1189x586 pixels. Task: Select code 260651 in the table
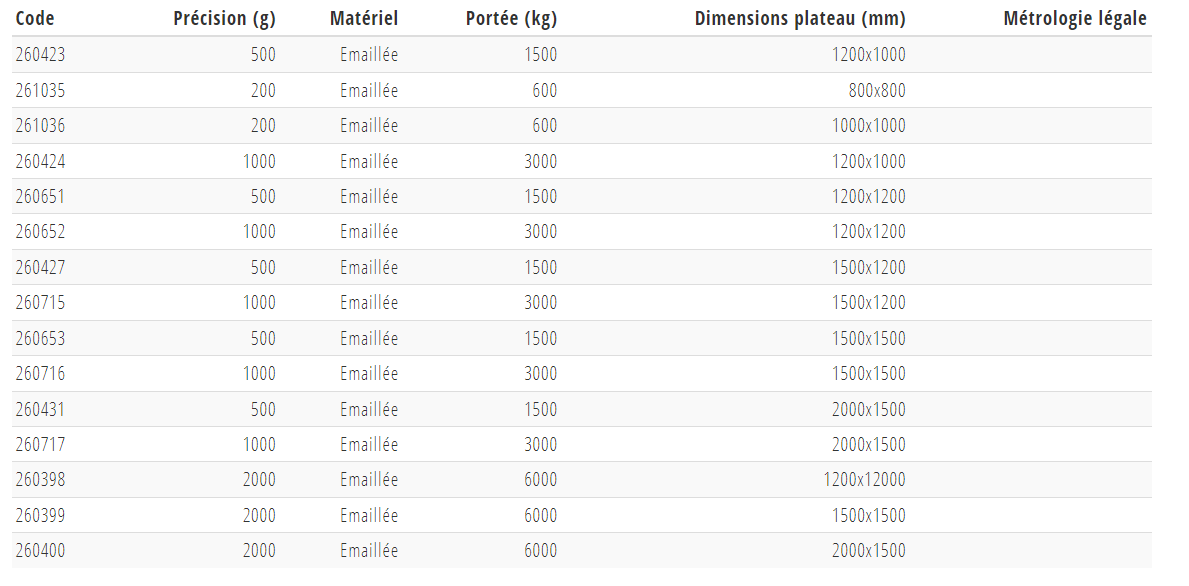tap(40, 196)
